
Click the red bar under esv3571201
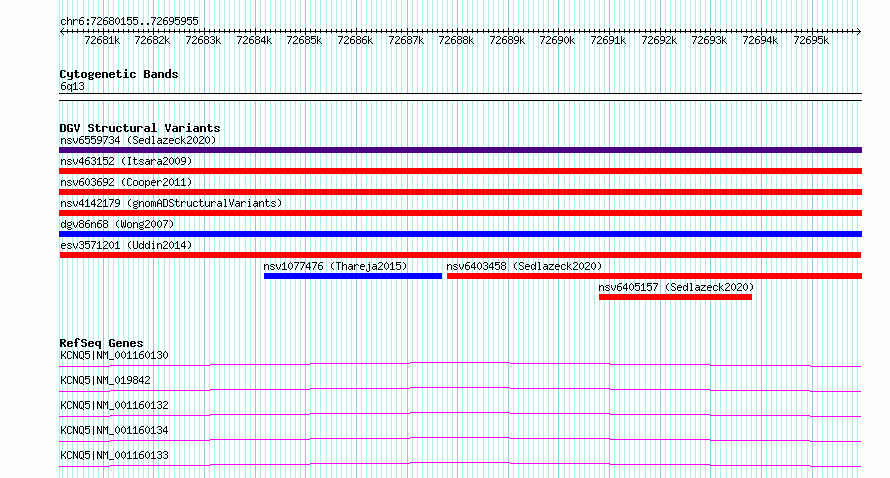460,255
